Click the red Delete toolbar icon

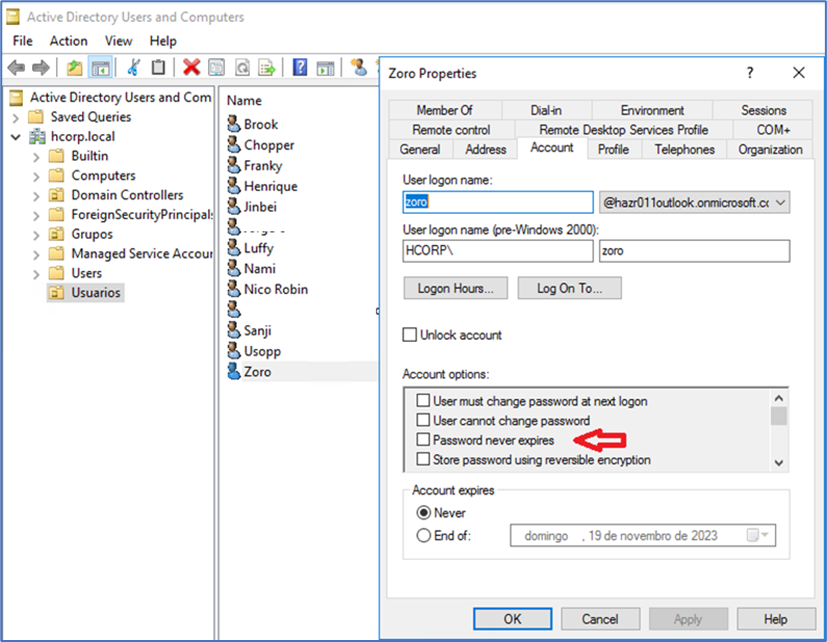(191, 67)
